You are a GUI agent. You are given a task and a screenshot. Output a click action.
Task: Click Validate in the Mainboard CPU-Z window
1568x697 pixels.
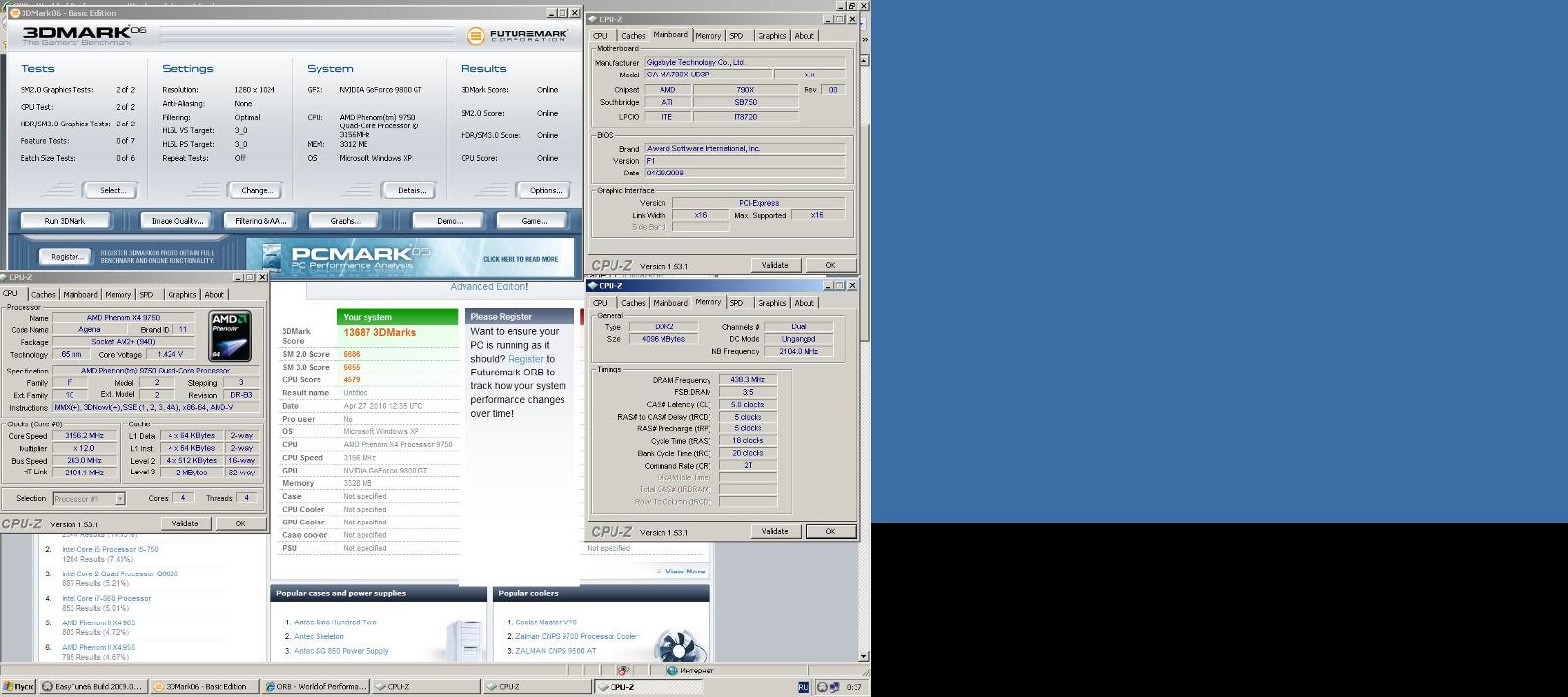coord(775,265)
